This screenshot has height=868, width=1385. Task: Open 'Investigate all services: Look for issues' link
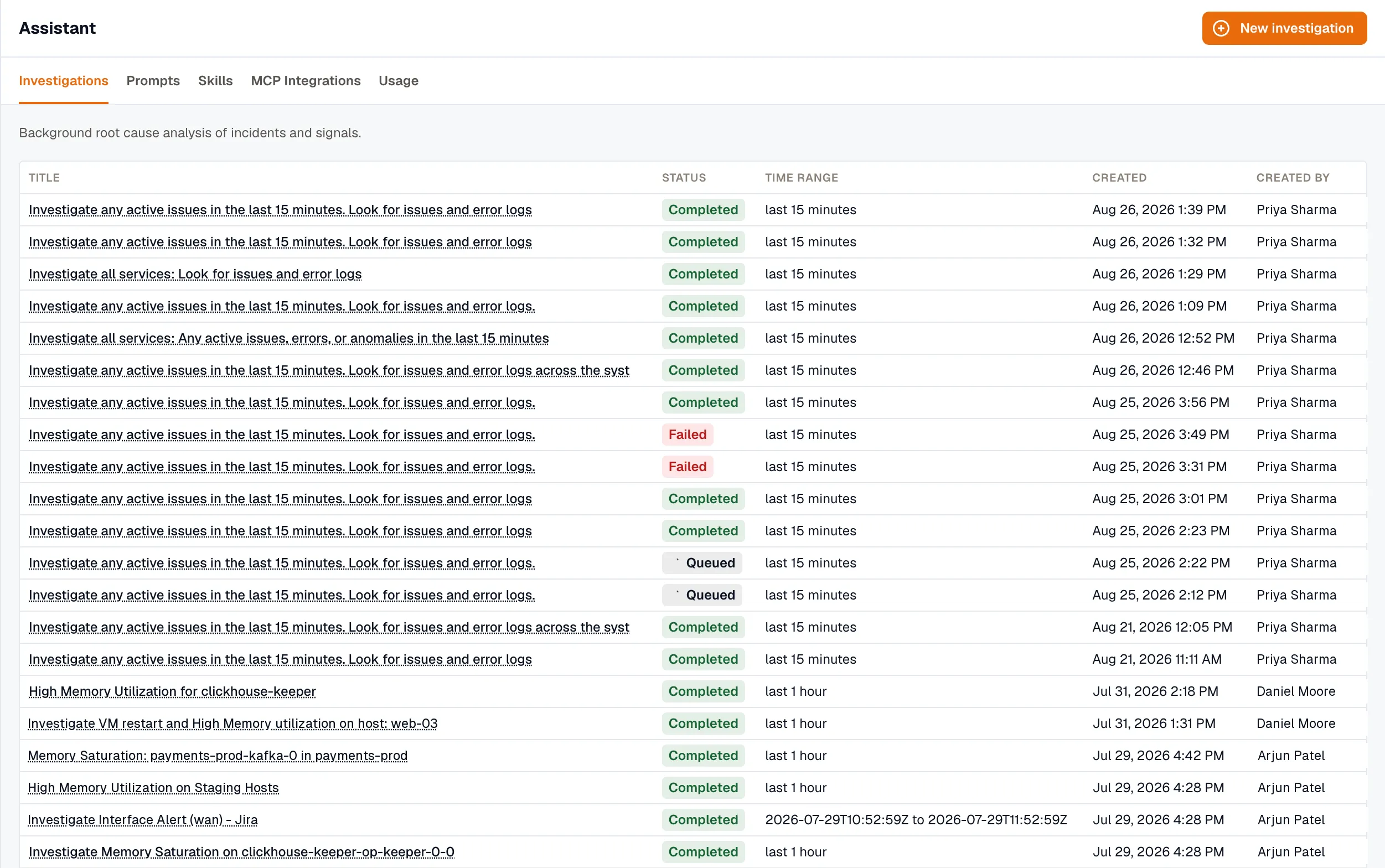195,275
